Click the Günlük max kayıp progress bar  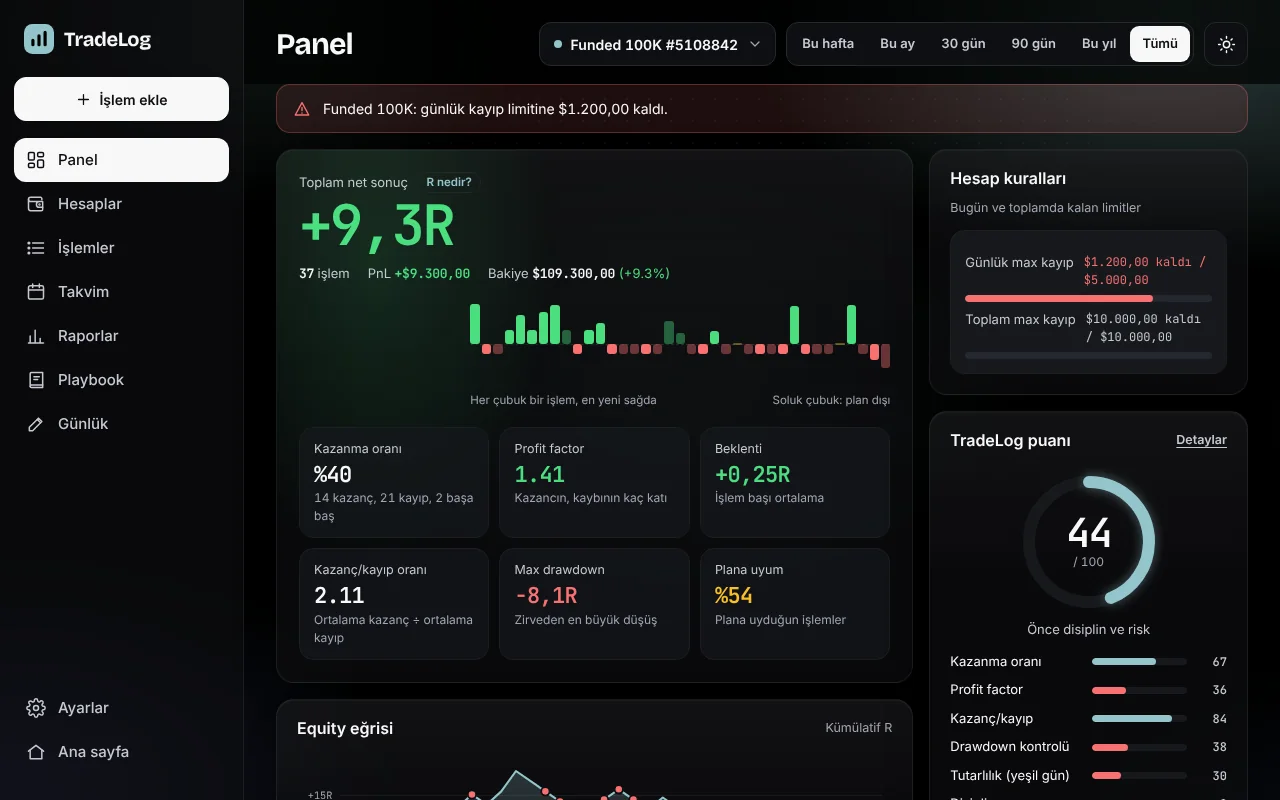1088,298
